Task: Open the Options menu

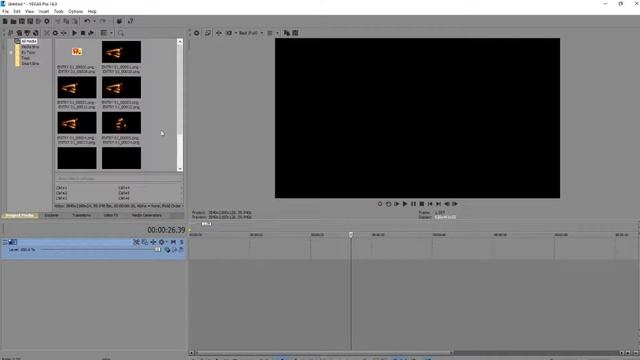Action: click(75, 11)
